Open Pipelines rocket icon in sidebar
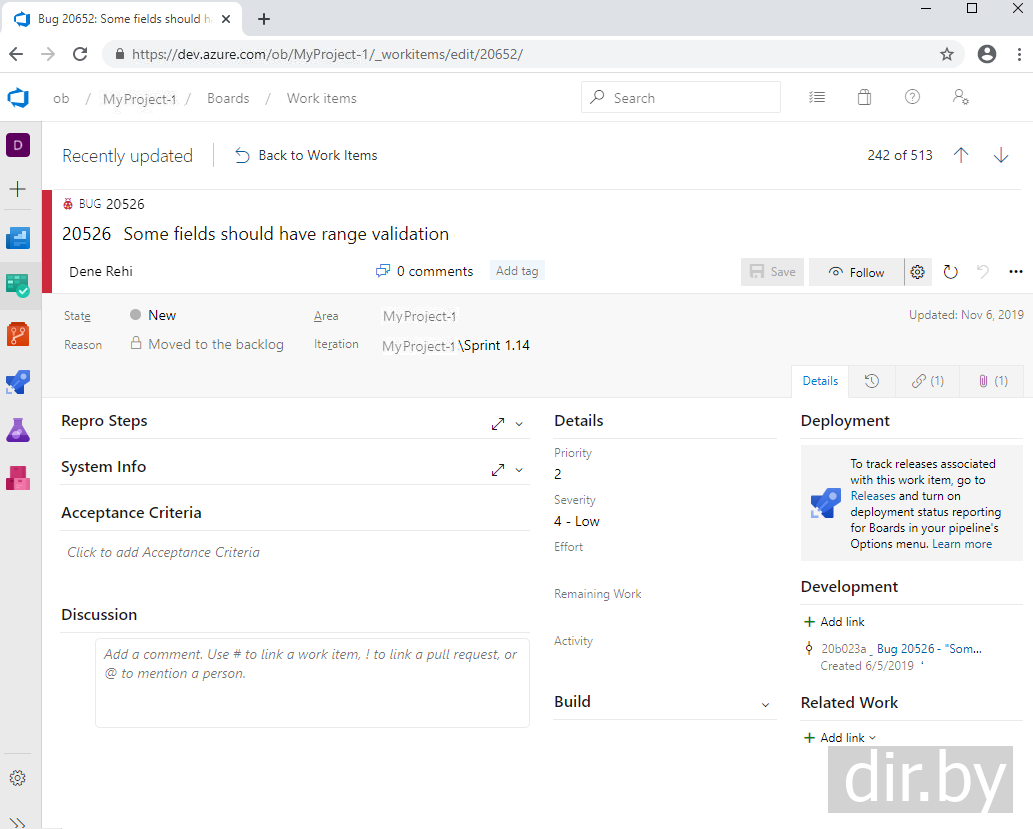1033x829 pixels. tap(18, 381)
